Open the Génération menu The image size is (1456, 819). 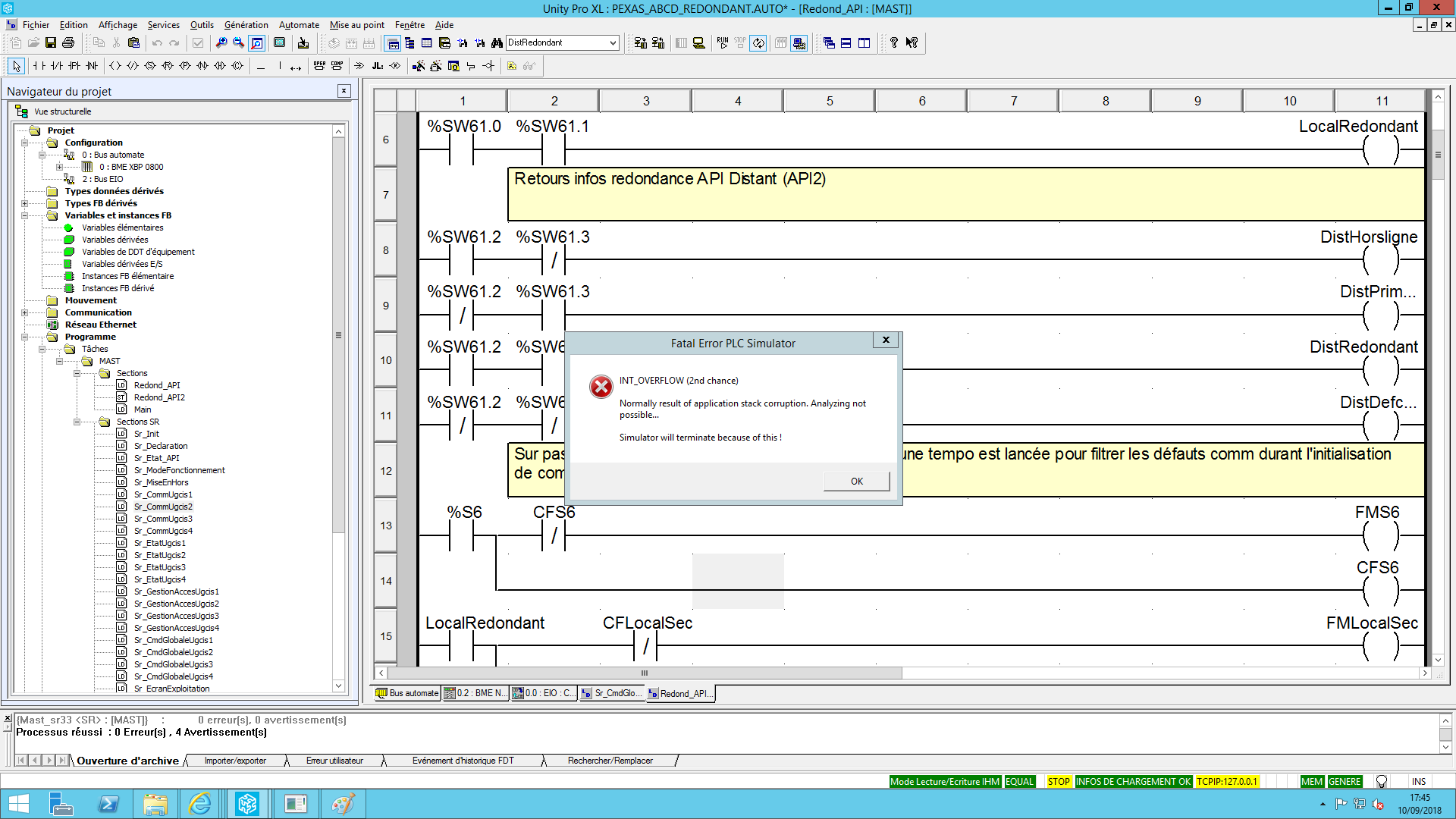(246, 25)
